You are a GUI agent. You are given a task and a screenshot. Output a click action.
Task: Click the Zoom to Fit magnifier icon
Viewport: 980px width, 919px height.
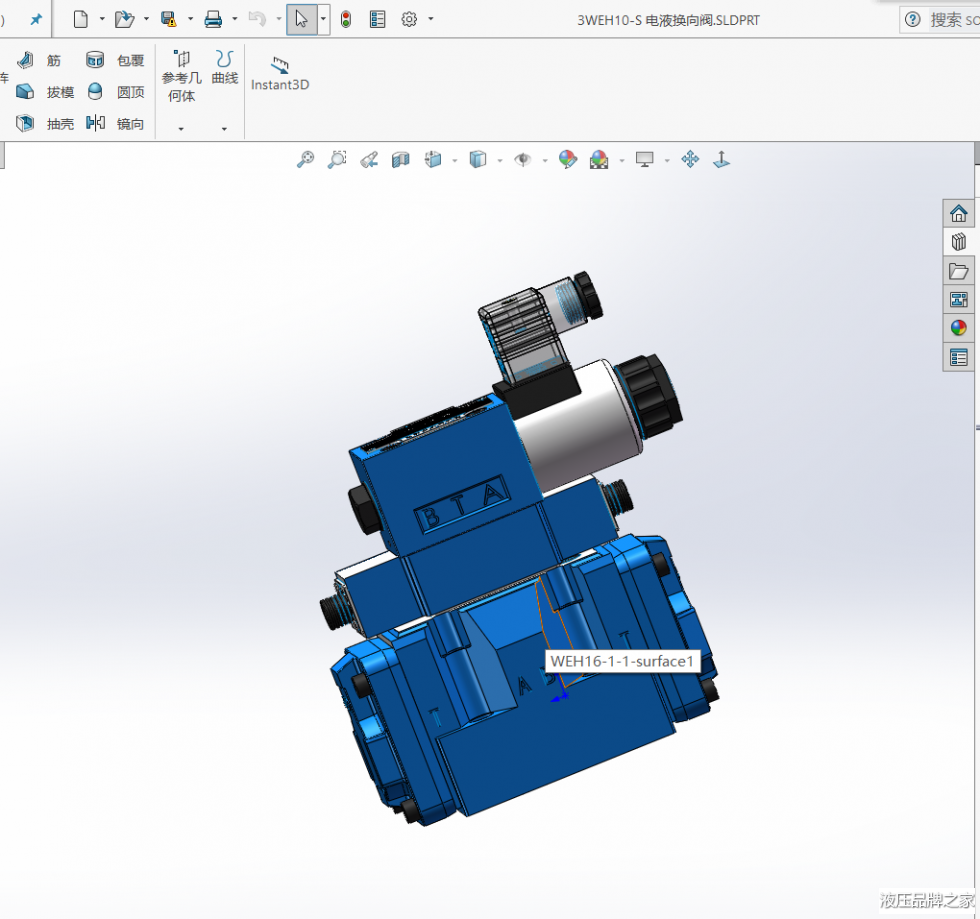306,159
